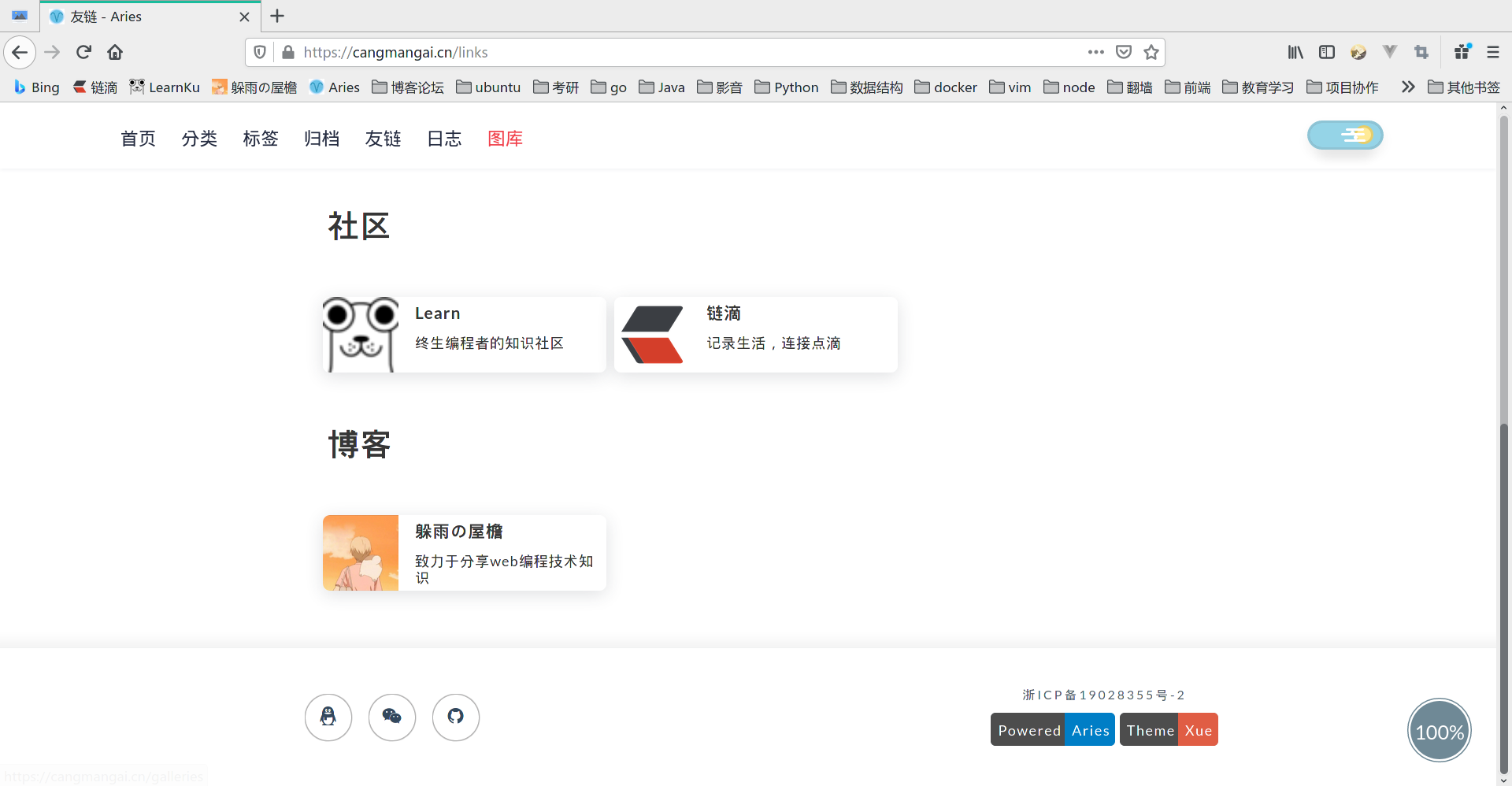This screenshot has height=786, width=1512.
Task: Open the browser home page
Action: click(x=115, y=53)
